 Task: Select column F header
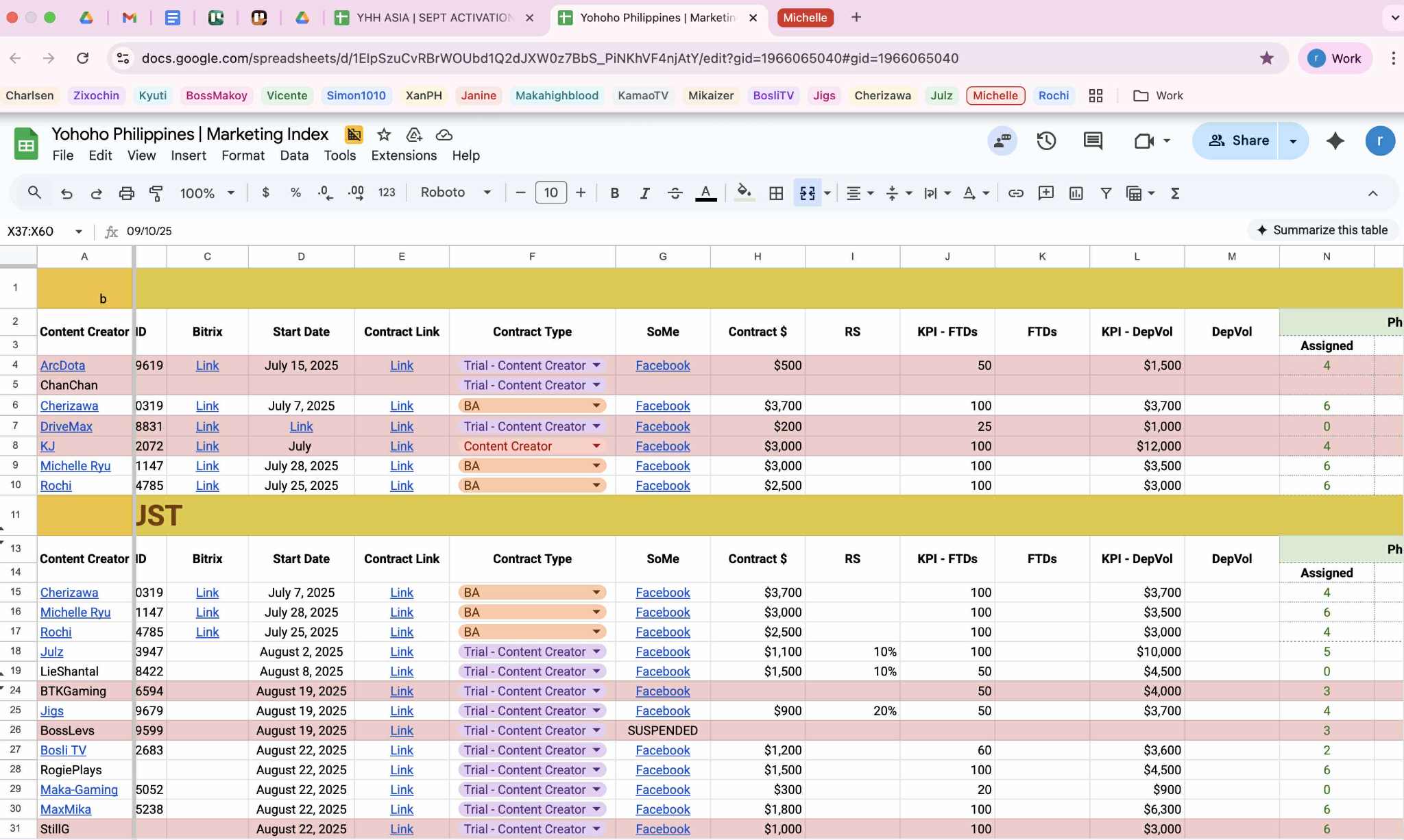pyautogui.click(x=532, y=256)
